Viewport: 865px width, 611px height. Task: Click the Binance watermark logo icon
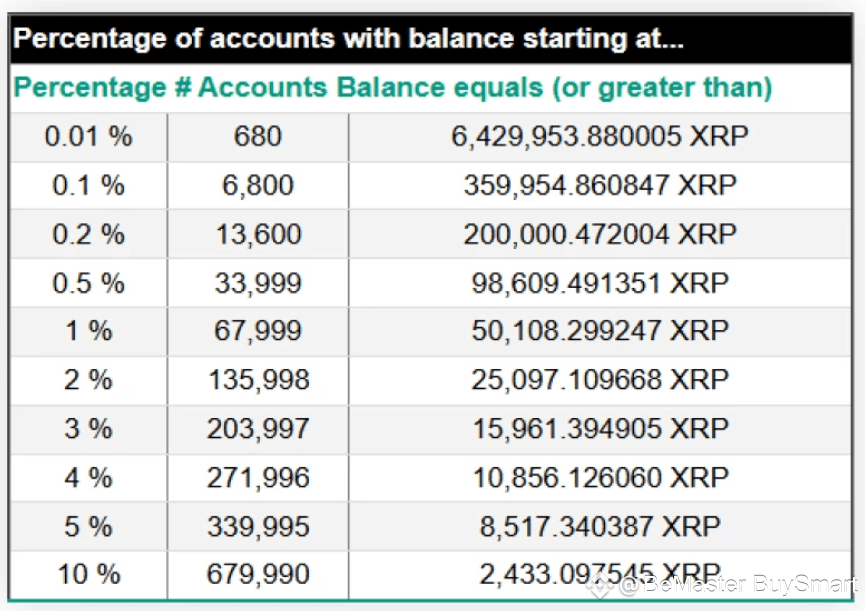pyautogui.click(x=600, y=586)
